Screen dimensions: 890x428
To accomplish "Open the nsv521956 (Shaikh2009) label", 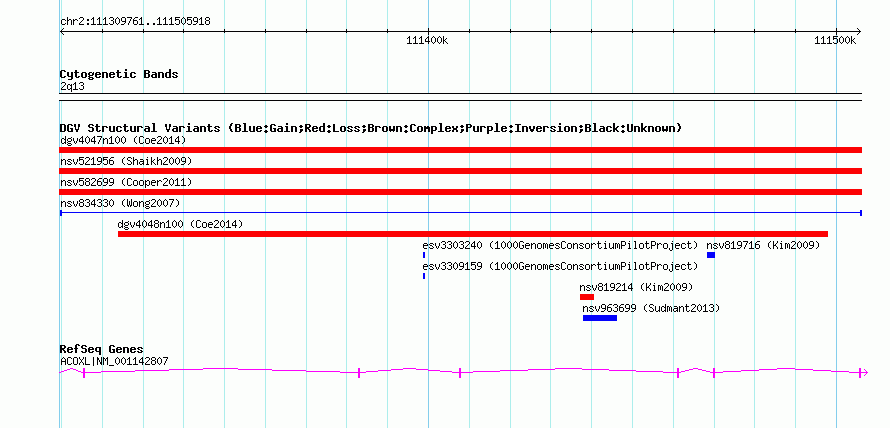I will pyautogui.click(x=126, y=161).
